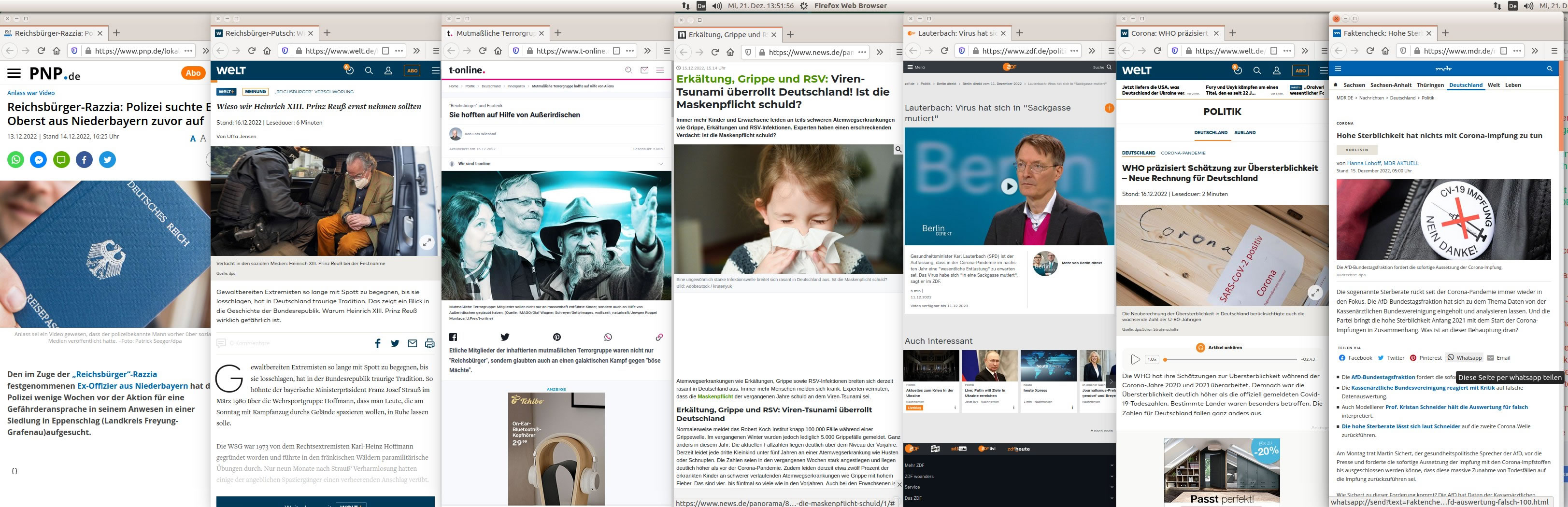The width and height of the screenshot is (1568, 507).
Task: Click orange plus button beside Lauterbach headline
Action: pyautogui.click(x=1109, y=108)
